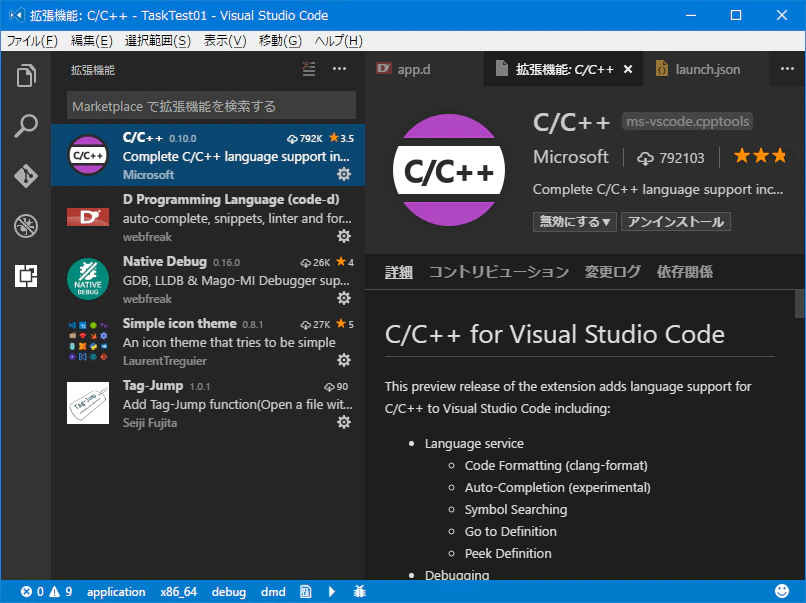Select D Programming Language extension icon

coord(88,217)
